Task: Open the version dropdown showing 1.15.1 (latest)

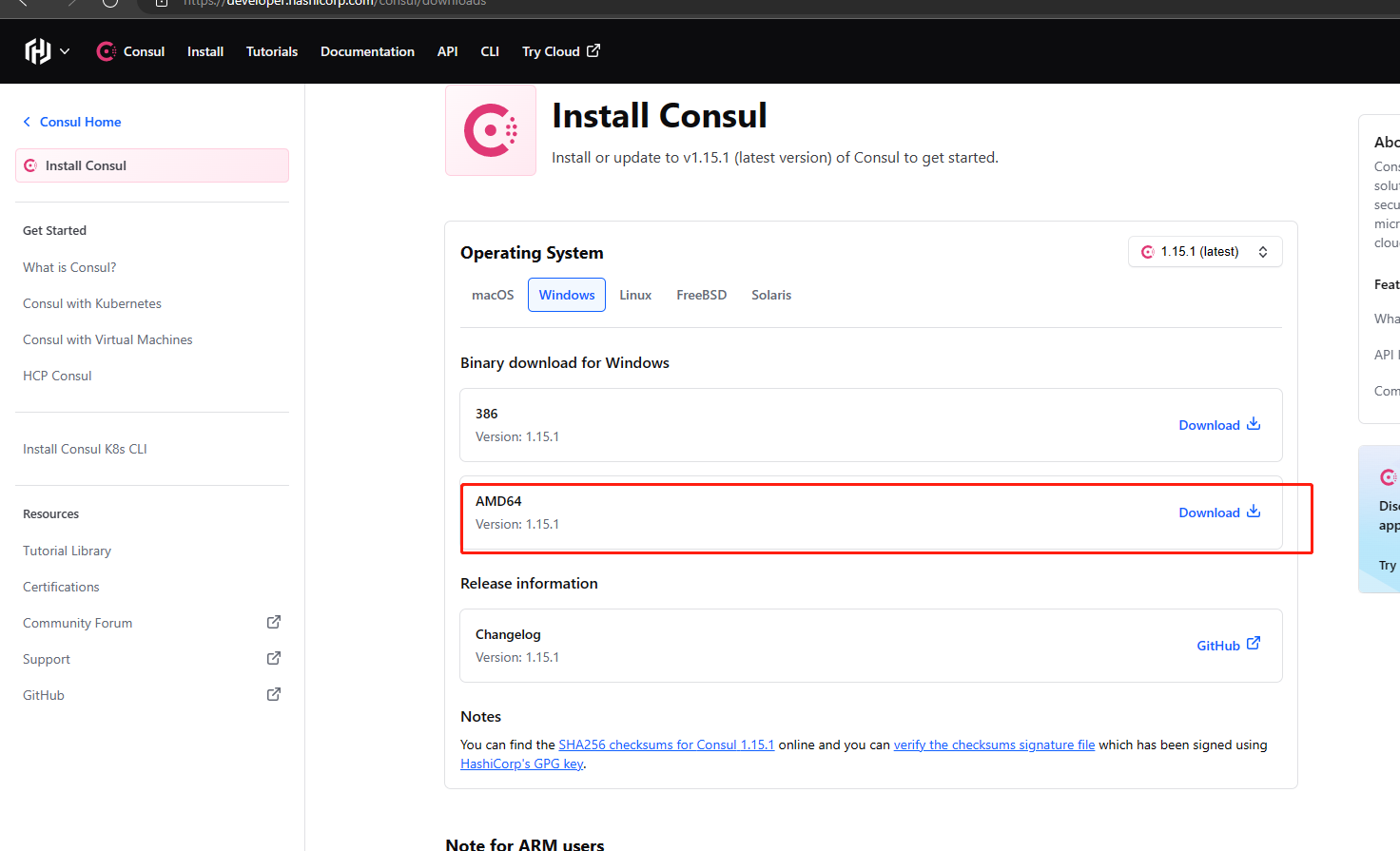Action: [x=1205, y=251]
